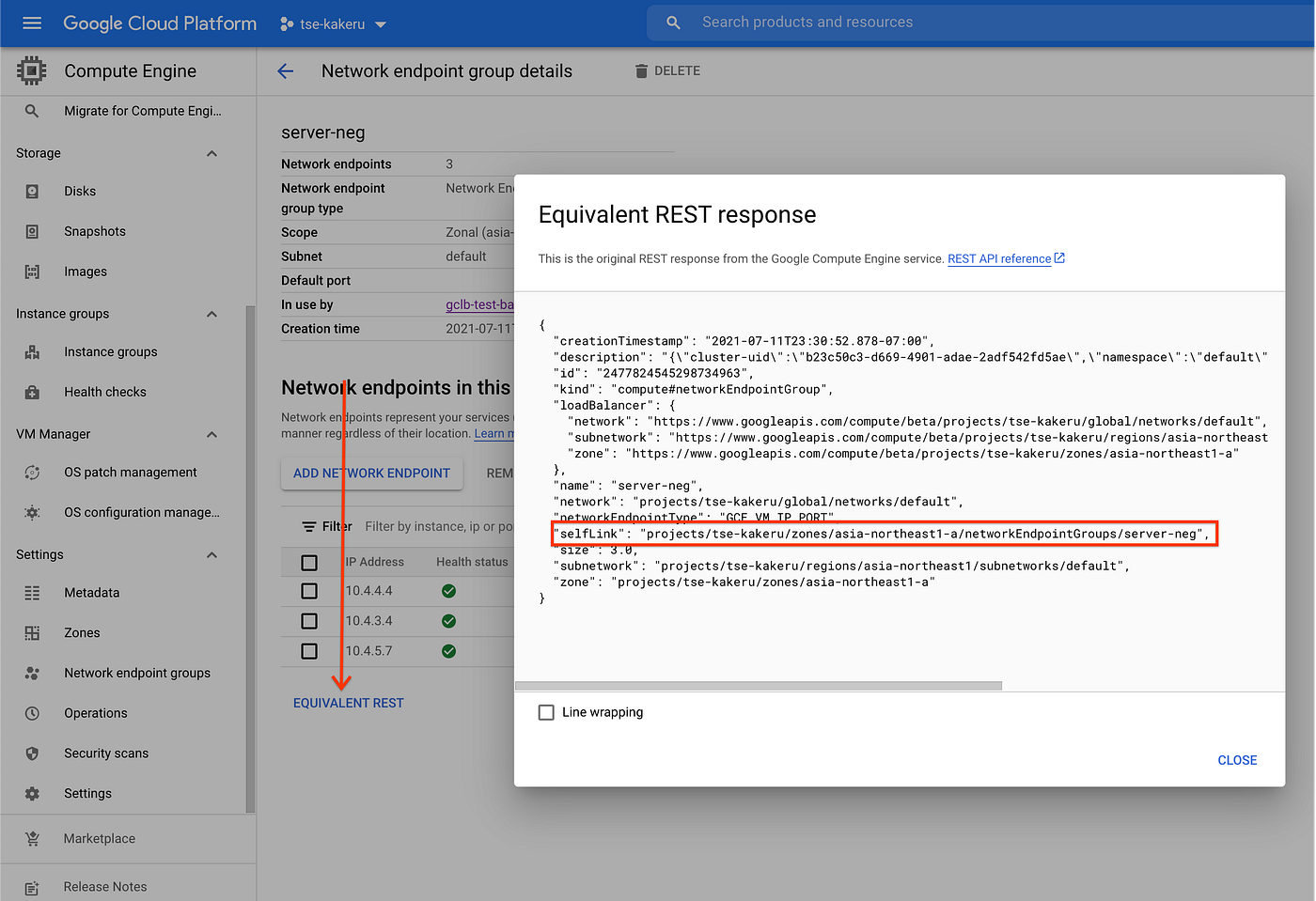Open the REST API reference external link icon
Screen dimensions: 1316x901
[x=1059, y=257]
